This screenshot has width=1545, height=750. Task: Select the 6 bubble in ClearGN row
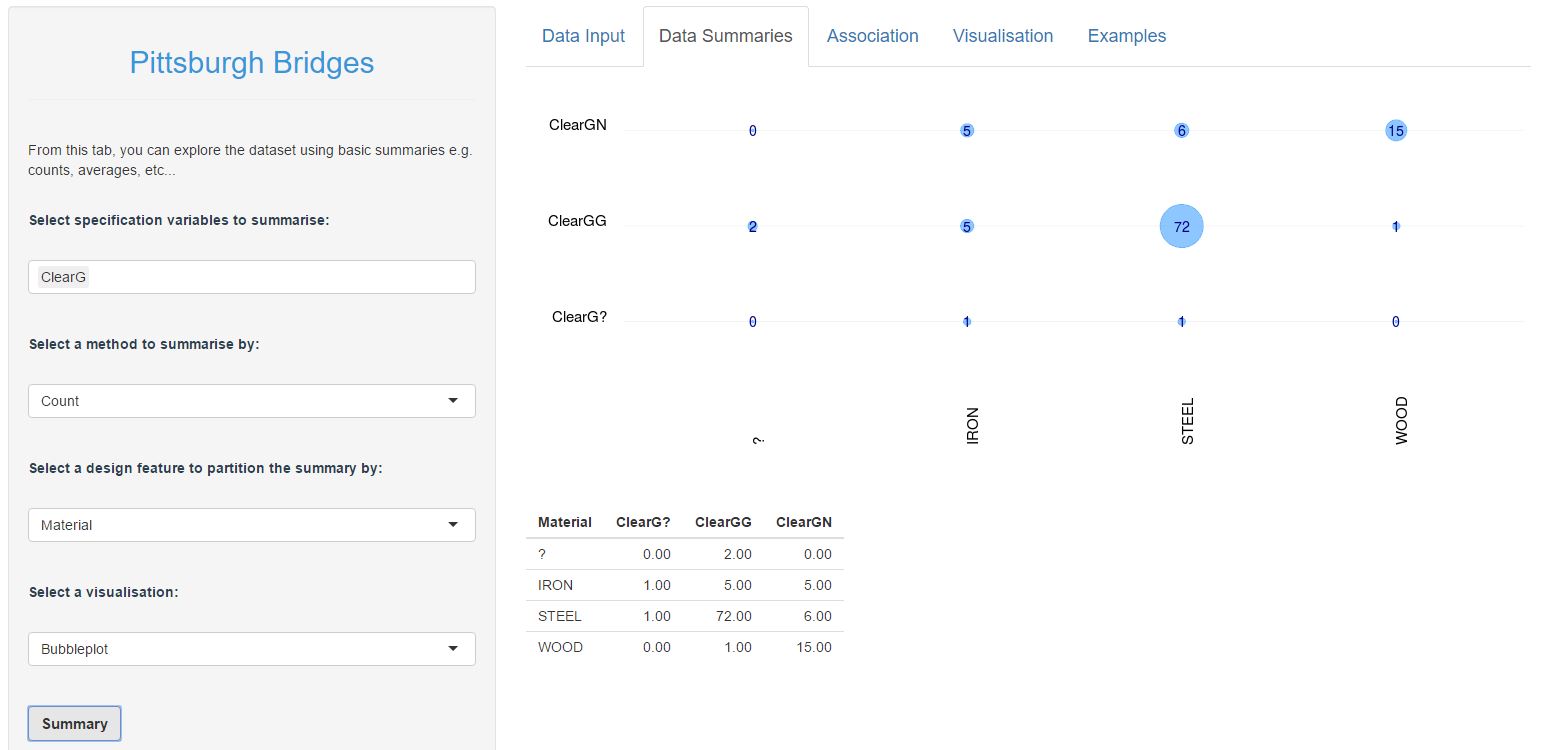pyautogui.click(x=1181, y=130)
